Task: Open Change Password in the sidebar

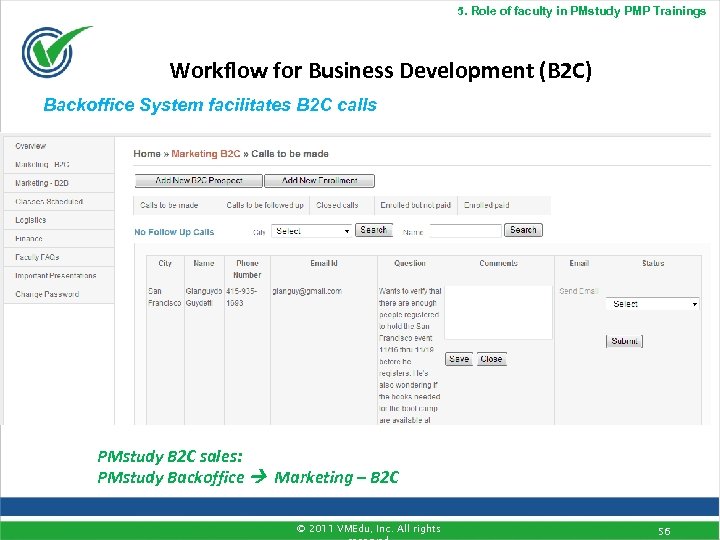Action: pos(47,294)
